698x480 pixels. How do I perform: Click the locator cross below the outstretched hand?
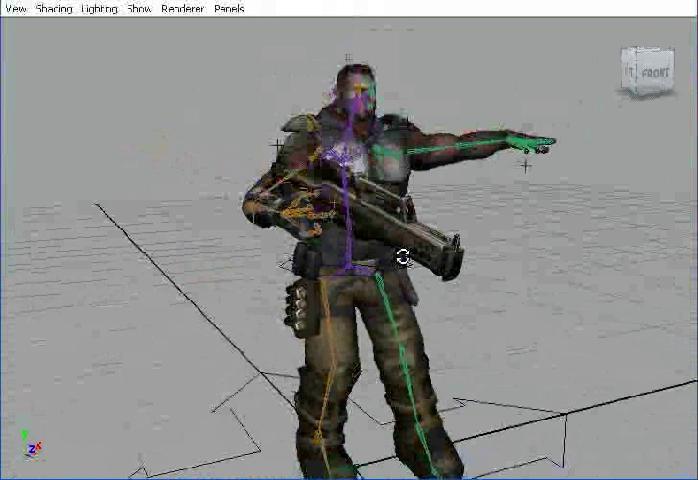pos(526,166)
